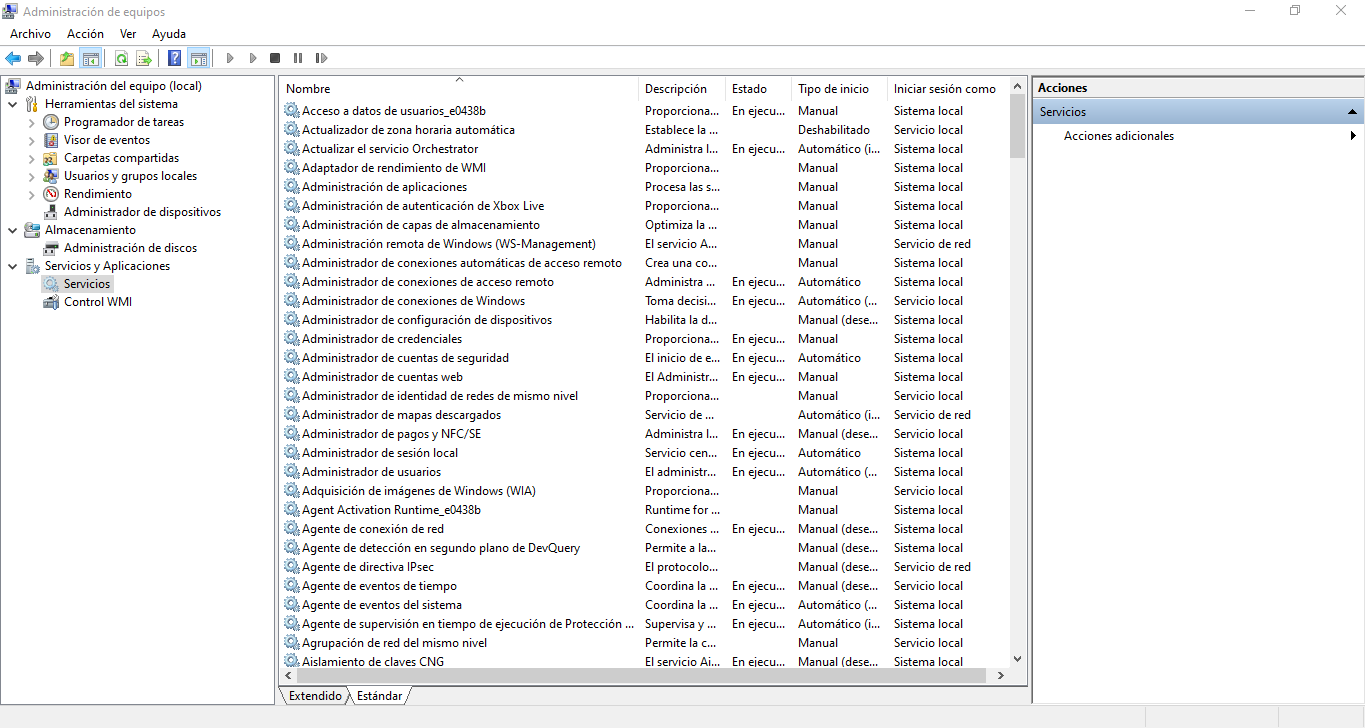Collapse the Servicios actions section
The image size is (1365, 728).
[x=1352, y=112]
